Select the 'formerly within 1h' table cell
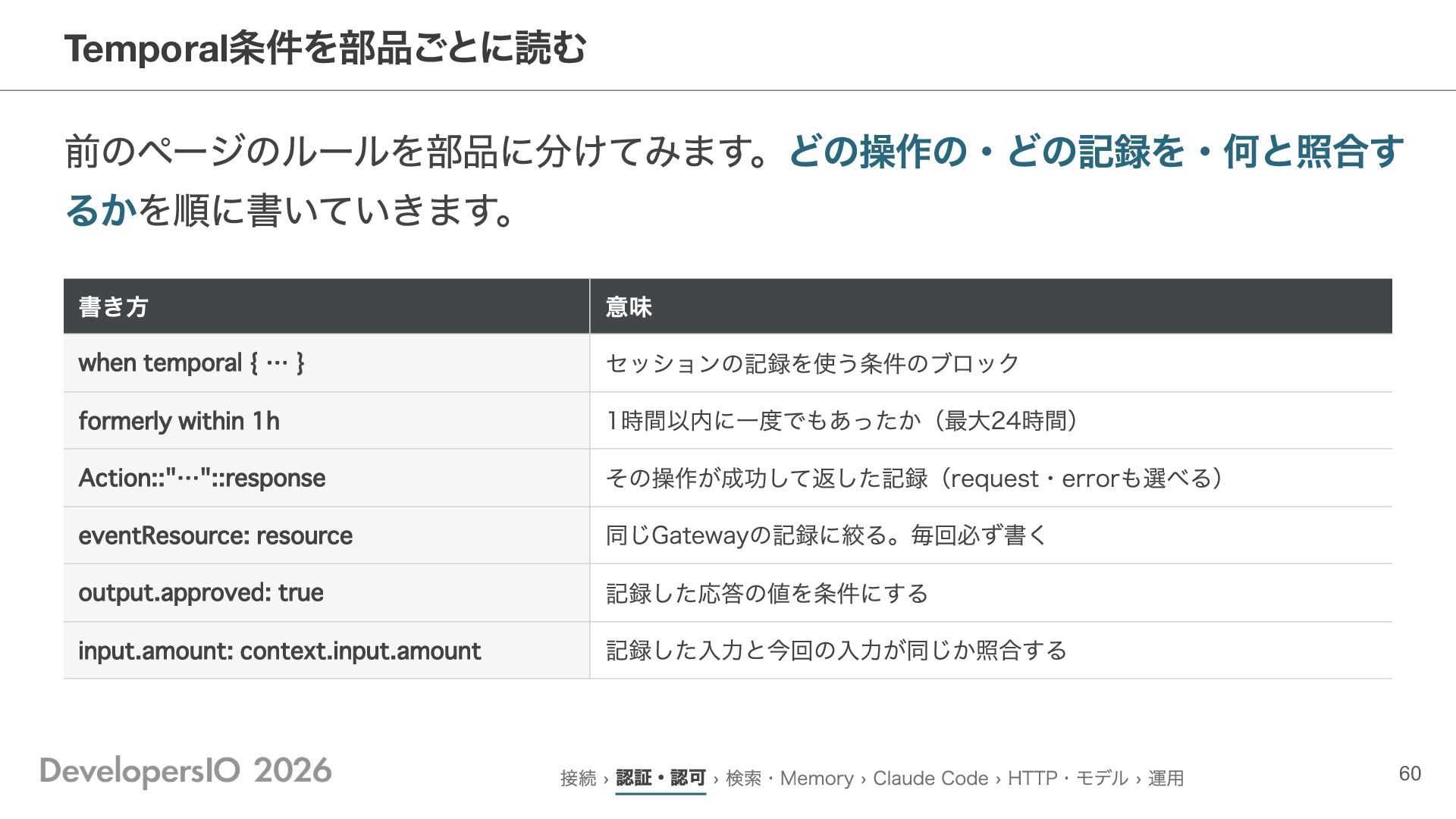The width and height of the screenshot is (1456, 819). 326,421
